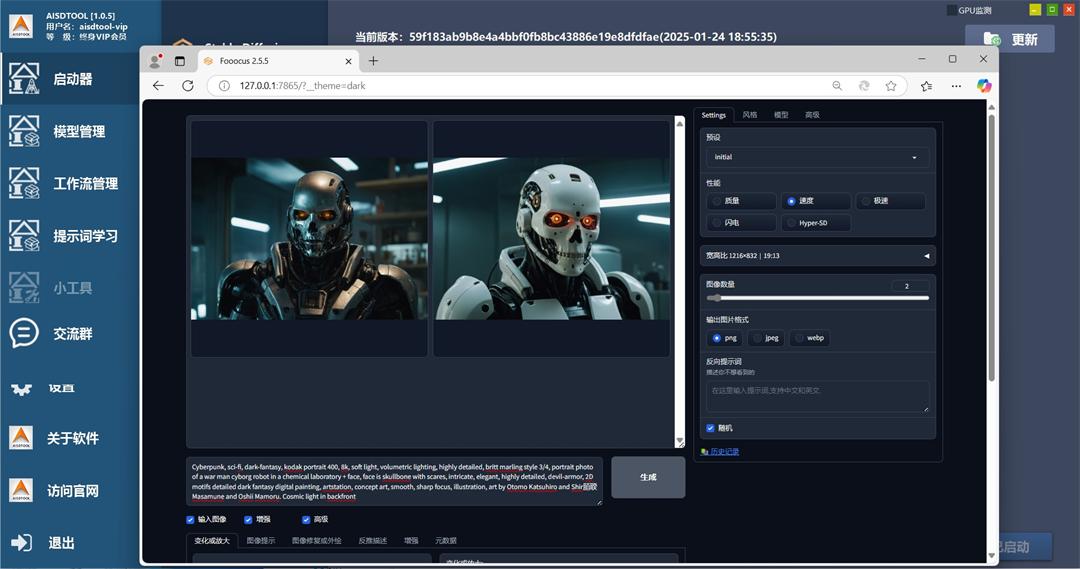
Task: Switch to the 图像提示 tab
Action: click(260, 540)
